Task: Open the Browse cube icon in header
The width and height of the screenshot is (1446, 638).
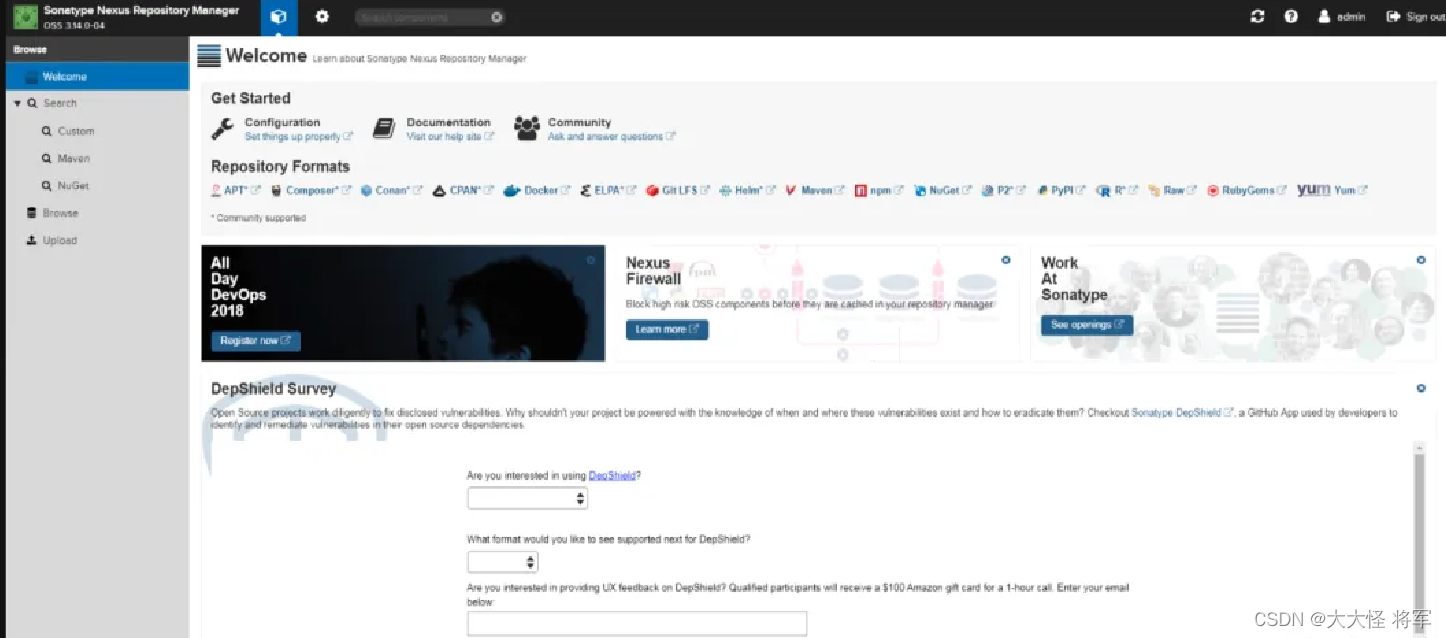Action: pos(279,17)
